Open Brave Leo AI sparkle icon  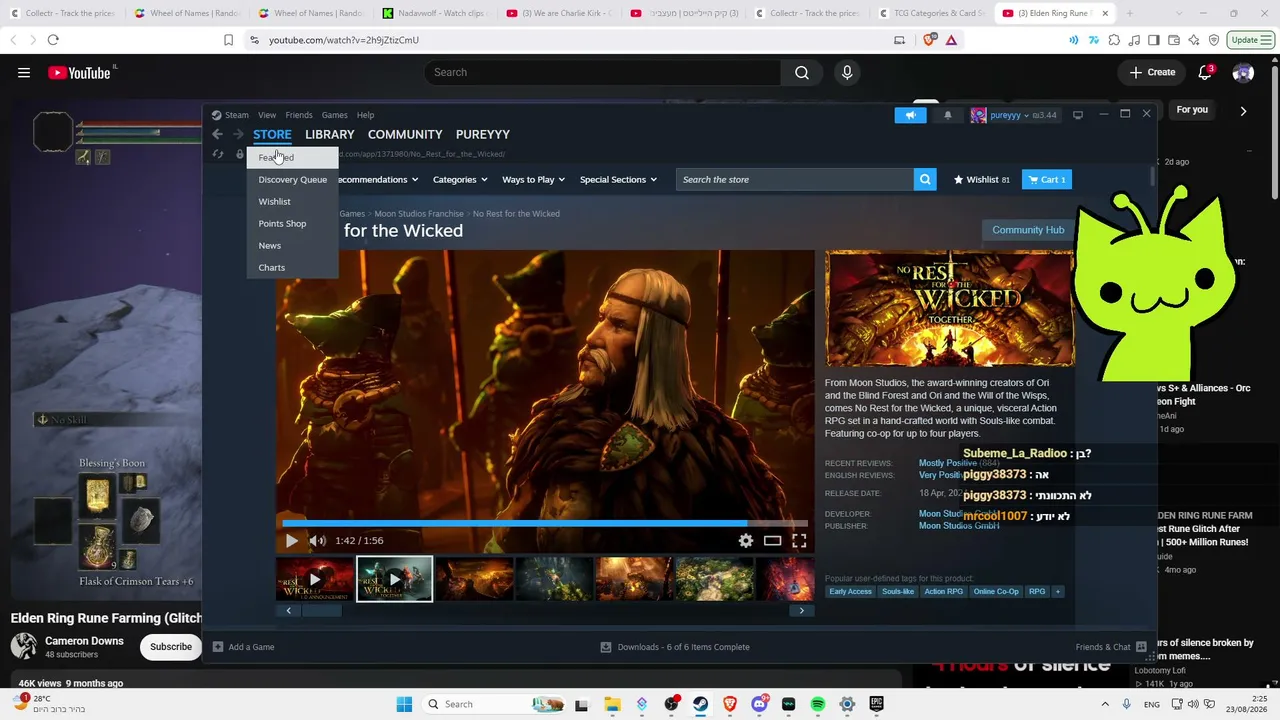pyautogui.click(x=1194, y=40)
